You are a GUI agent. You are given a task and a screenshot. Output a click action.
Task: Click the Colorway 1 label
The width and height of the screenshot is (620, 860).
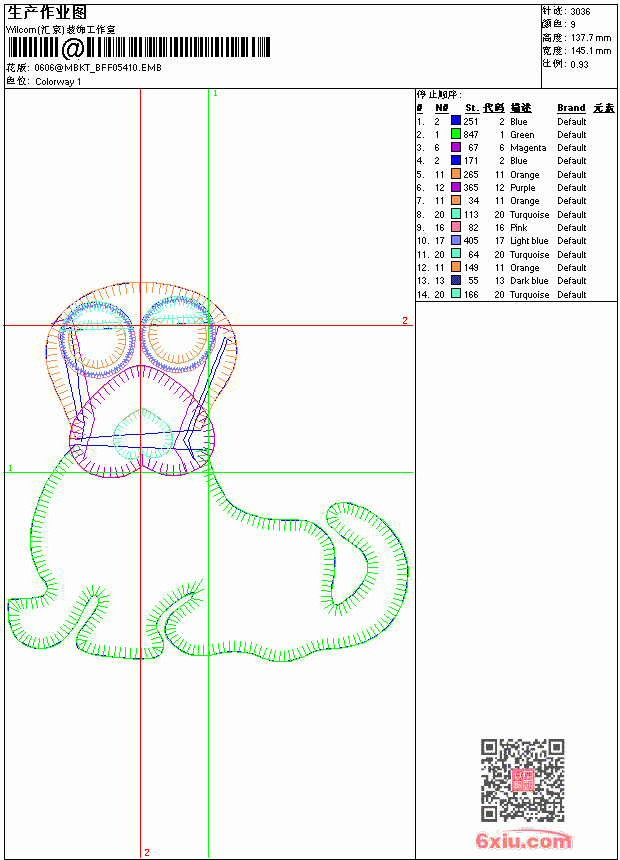click(58, 82)
